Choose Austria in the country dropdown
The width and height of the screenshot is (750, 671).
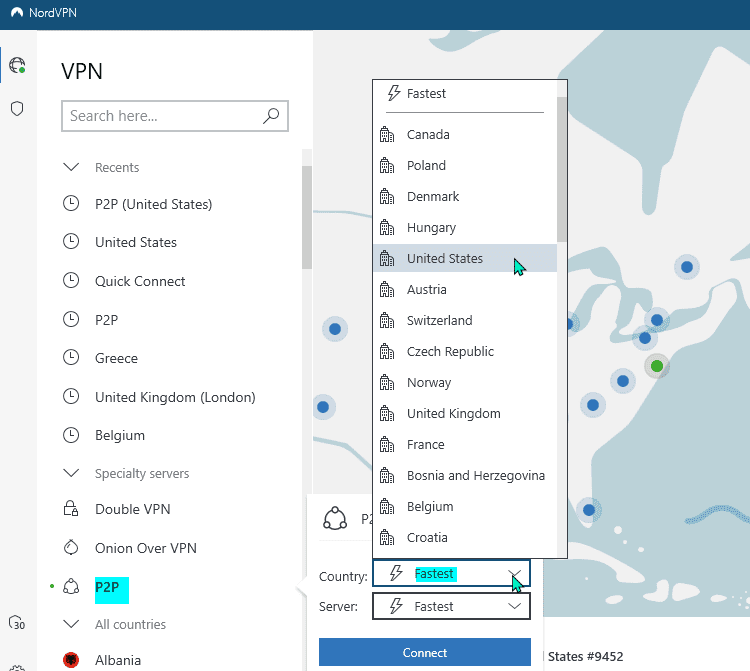click(465, 289)
